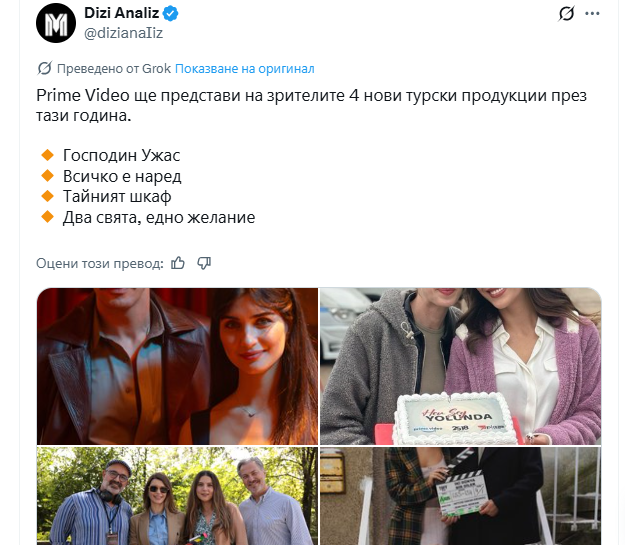Click the Оцени този превод label
This screenshot has width=625, height=545.
tap(100, 263)
